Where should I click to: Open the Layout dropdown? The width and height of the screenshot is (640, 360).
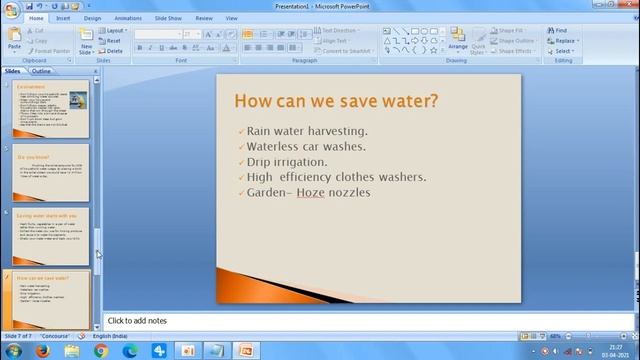[x=113, y=31]
